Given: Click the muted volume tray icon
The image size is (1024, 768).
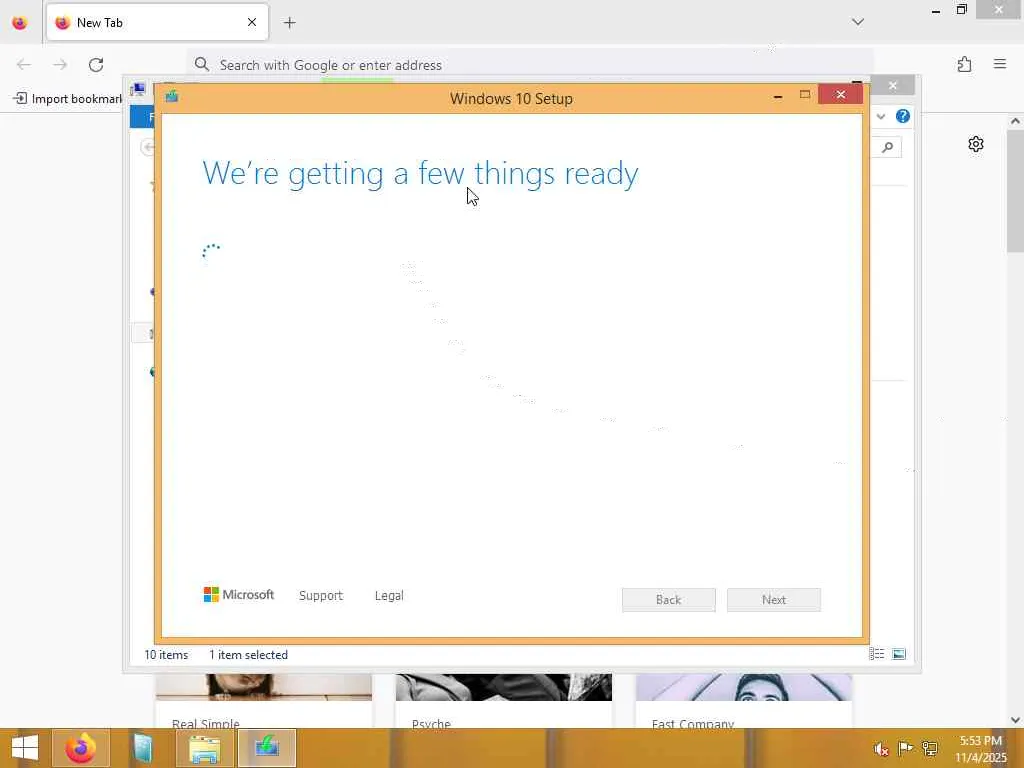Looking at the screenshot, I should [881, 749].
